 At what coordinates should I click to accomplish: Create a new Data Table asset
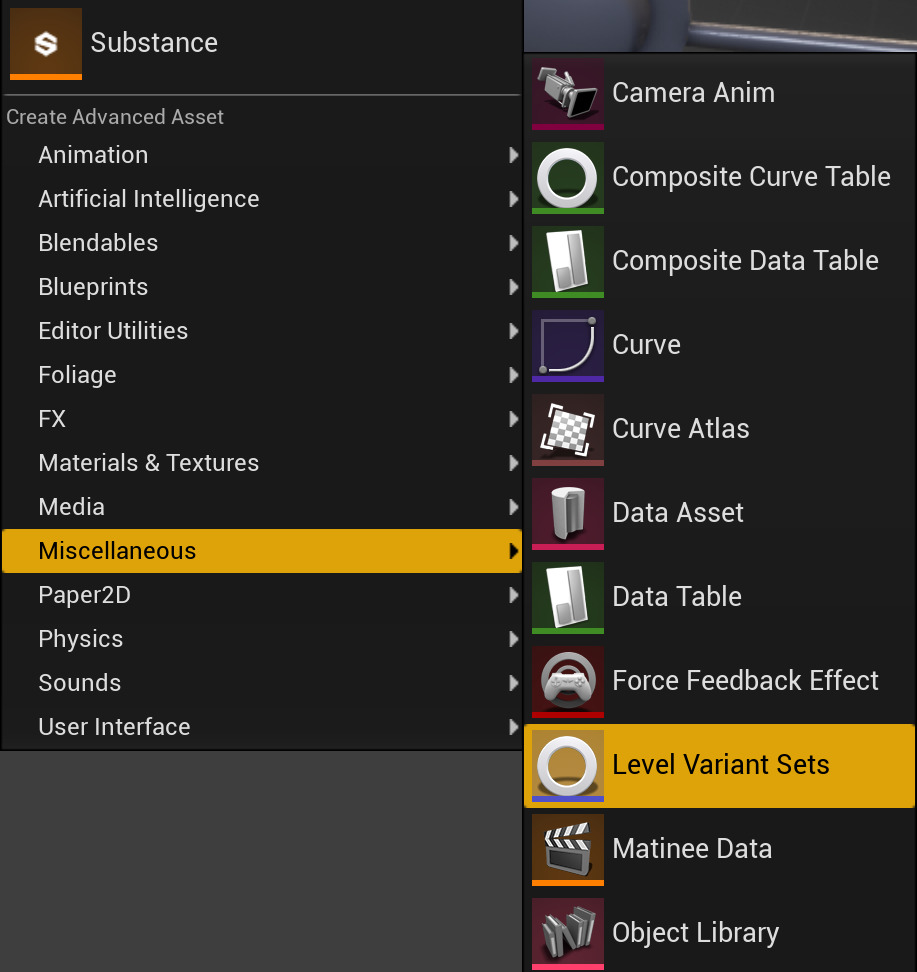[x=676, y=597]
